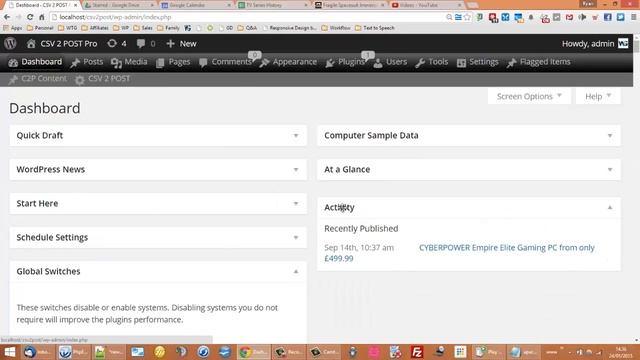
Task: Collapse the Global Switches widget
Action: 296,271
